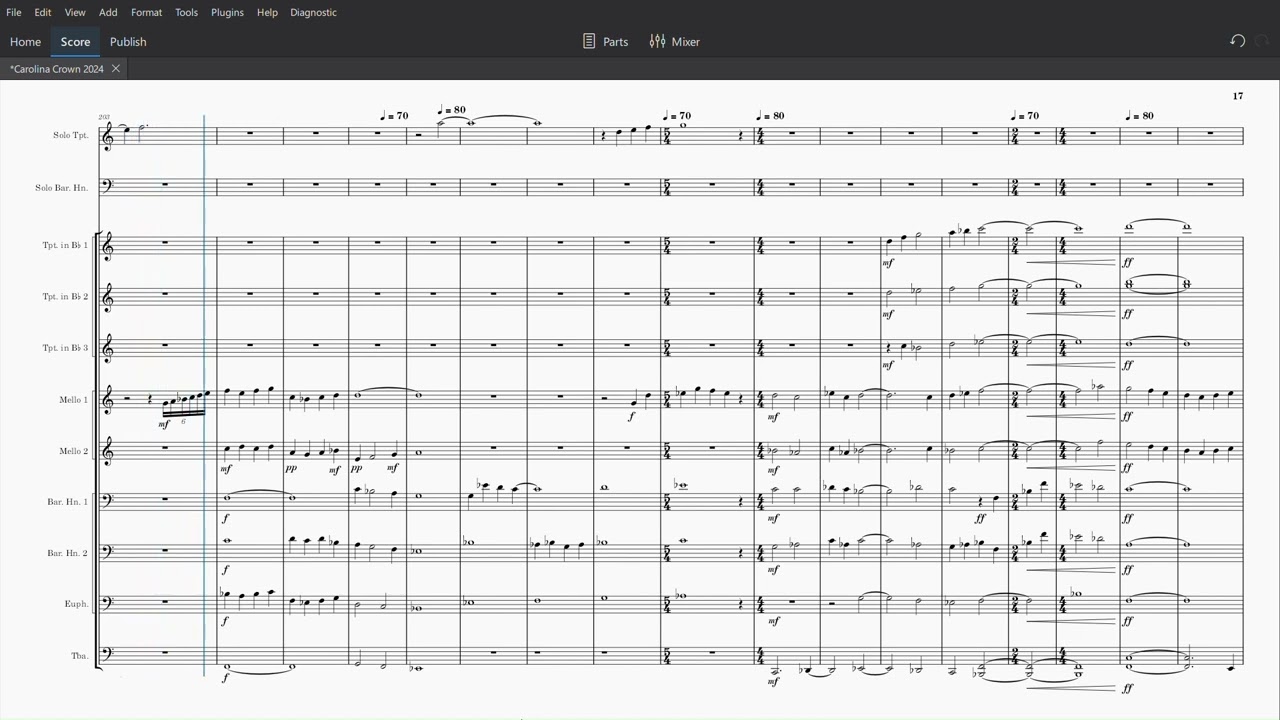Select the Solo Bar. Hn. instrument label
Screen dimensions: 1280x720
pos(61,188)
